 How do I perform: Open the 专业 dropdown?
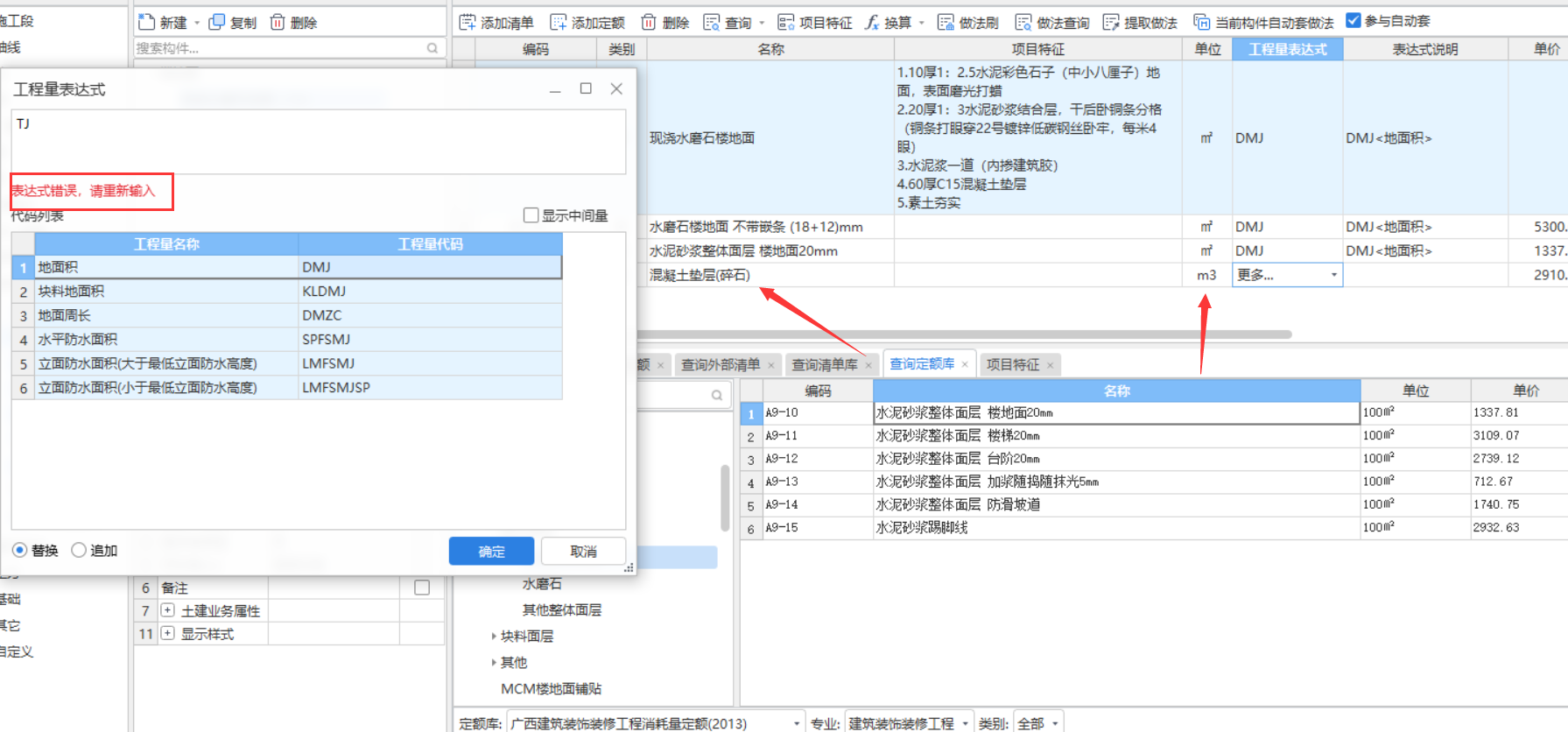pos(966,723)
